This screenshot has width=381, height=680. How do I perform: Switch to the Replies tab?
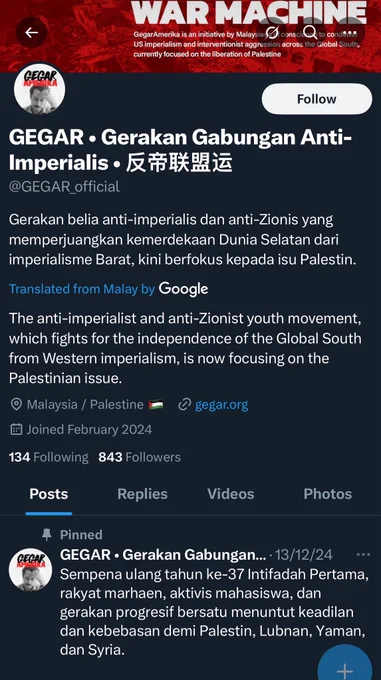pyautogui.click(x=142, y=494)
